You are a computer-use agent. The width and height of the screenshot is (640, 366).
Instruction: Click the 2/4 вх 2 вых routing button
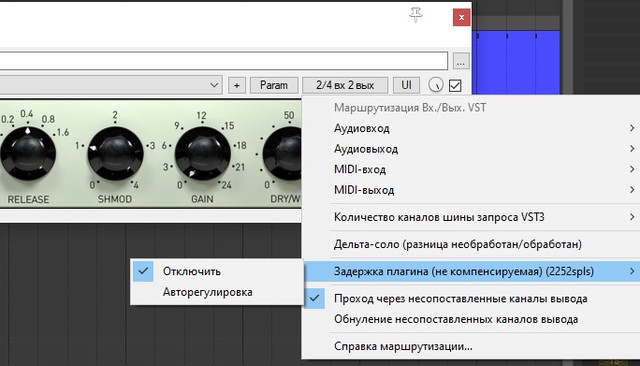tap(345, 85)
